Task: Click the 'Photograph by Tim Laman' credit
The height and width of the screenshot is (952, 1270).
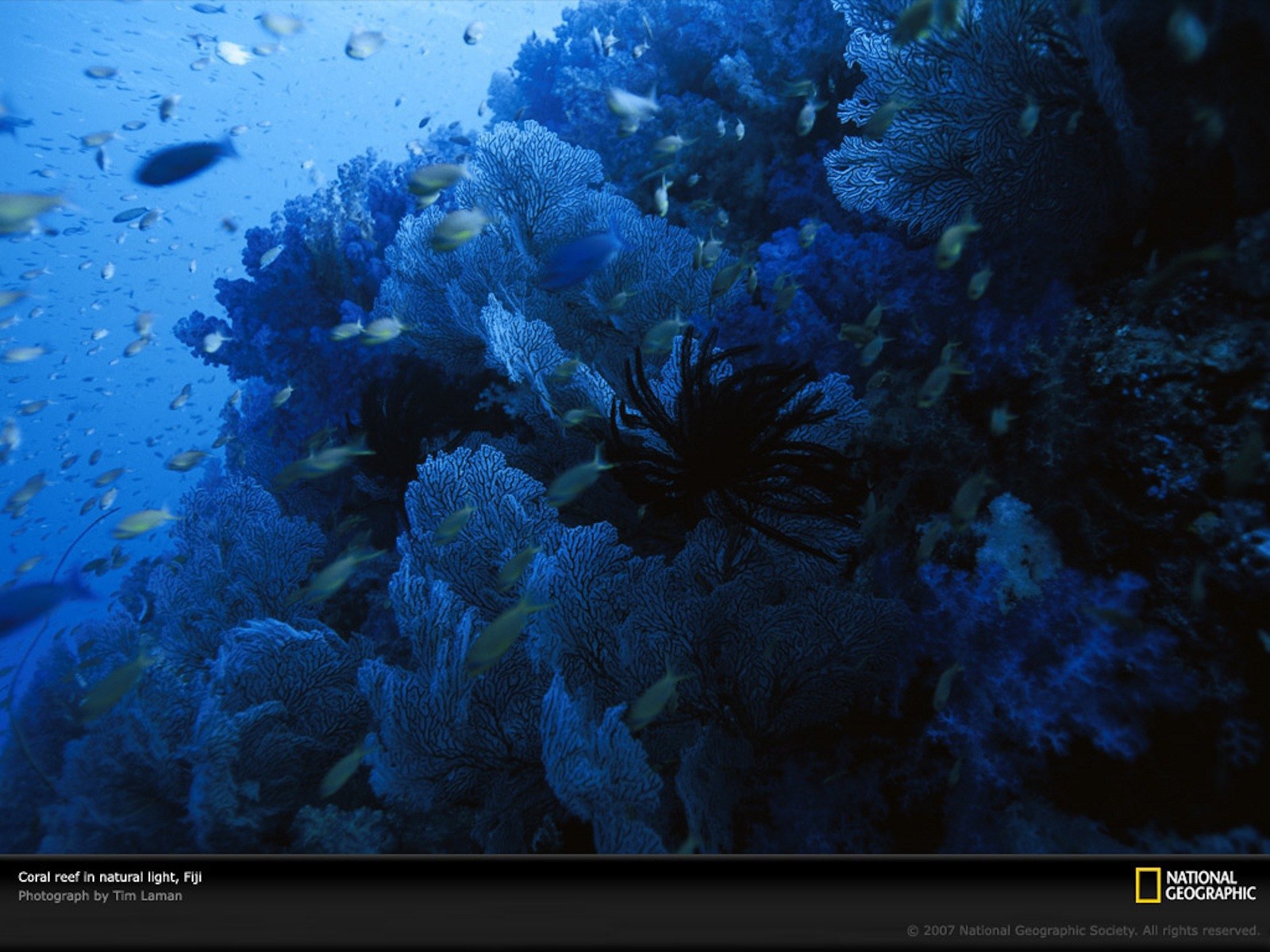Action: point(100,896)
